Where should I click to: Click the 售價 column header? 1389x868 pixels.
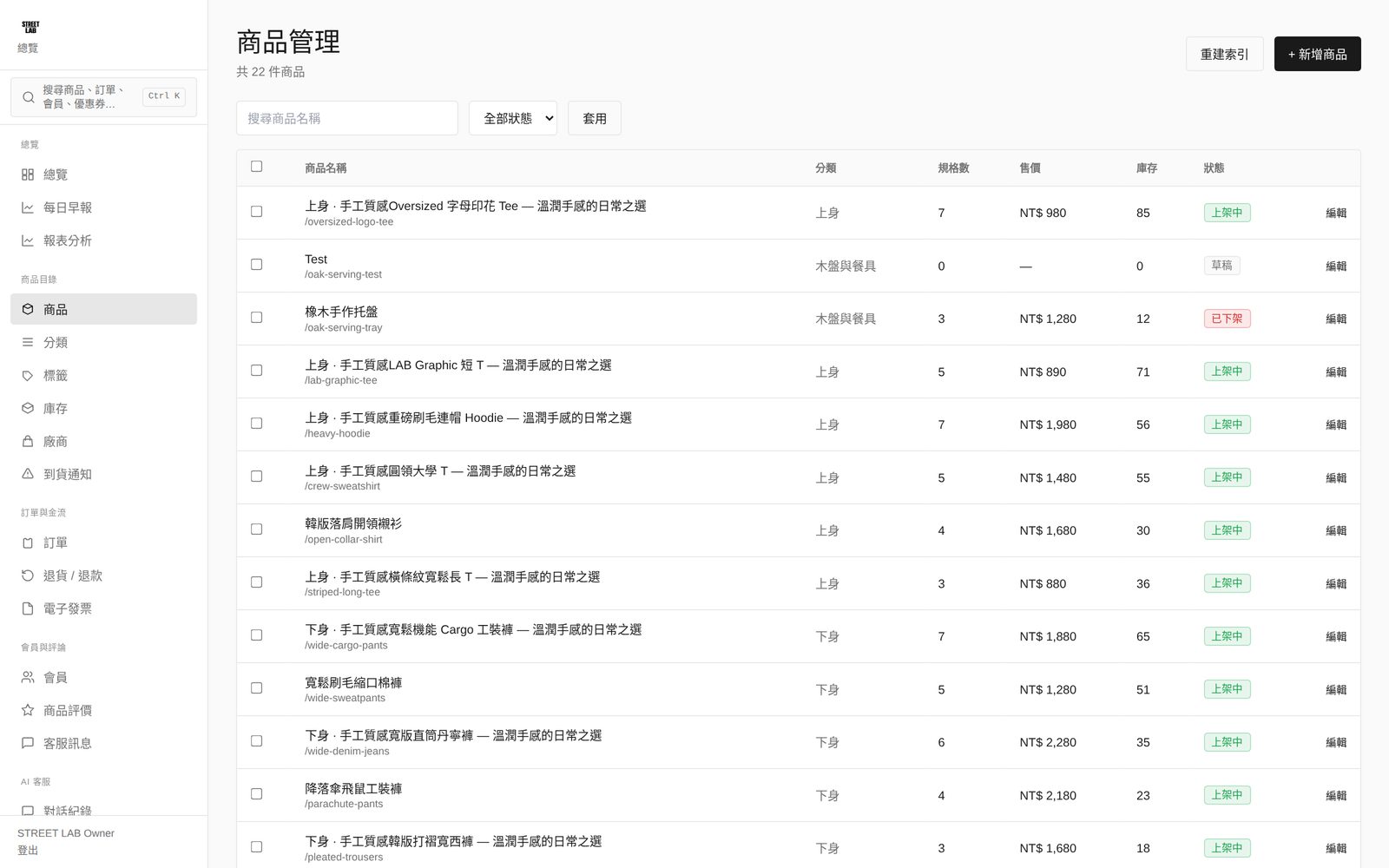coord(1030,168)
